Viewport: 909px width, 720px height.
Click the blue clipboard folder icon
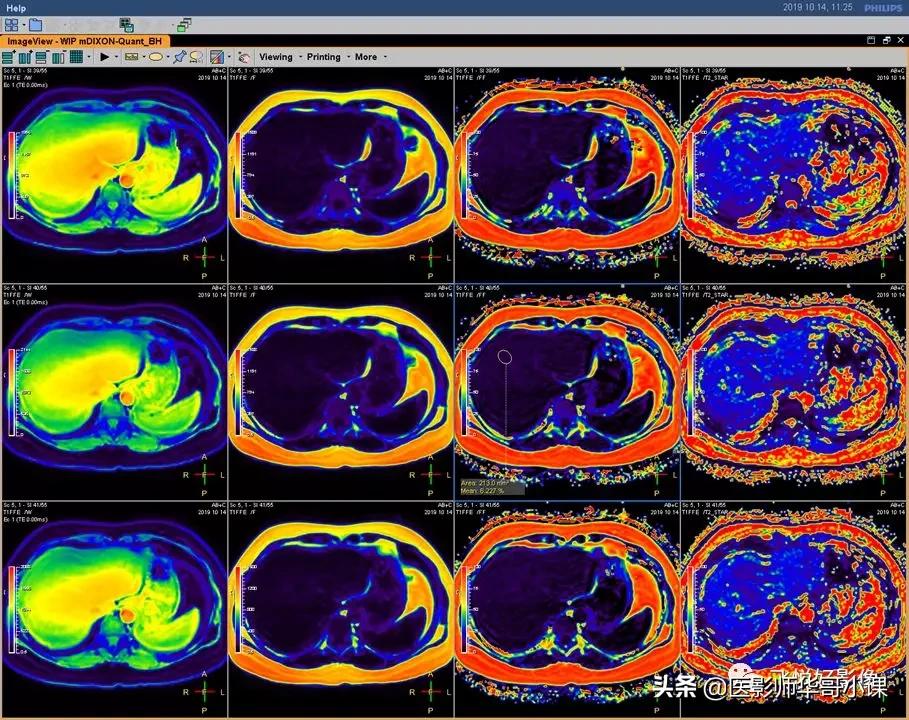(35, 24)
